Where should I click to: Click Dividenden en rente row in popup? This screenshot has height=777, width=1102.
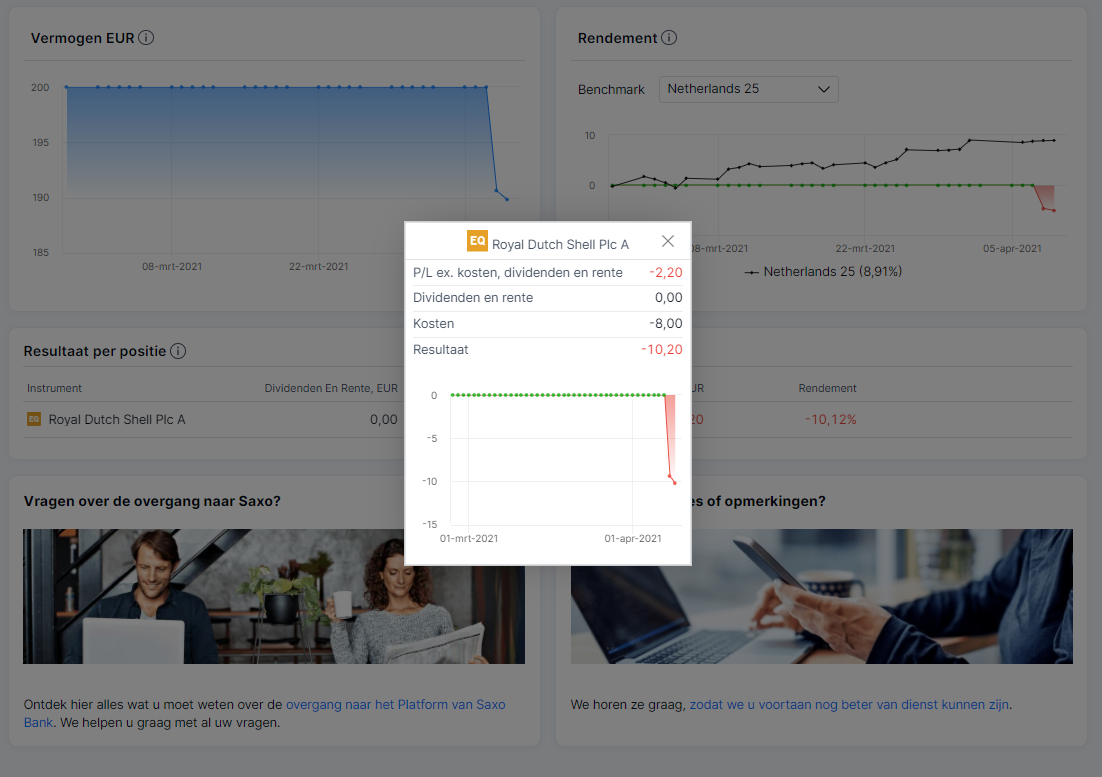click(547, 298)
